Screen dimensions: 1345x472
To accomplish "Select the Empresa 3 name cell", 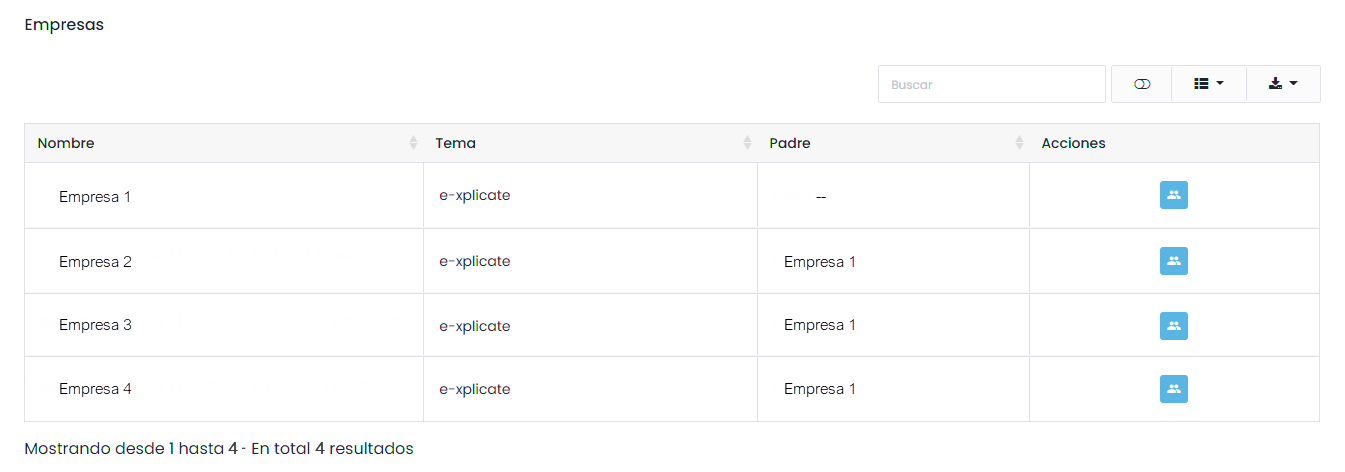I will pyautogui.click(x=95, y=325).
